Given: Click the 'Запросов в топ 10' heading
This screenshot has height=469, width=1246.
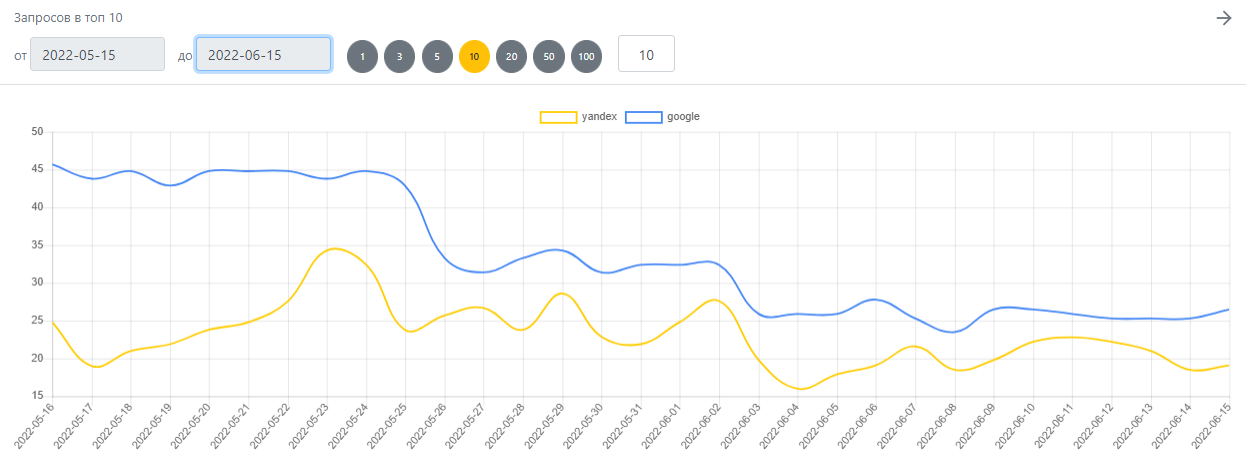Looking at the screenshot, I should coord(68,18).
